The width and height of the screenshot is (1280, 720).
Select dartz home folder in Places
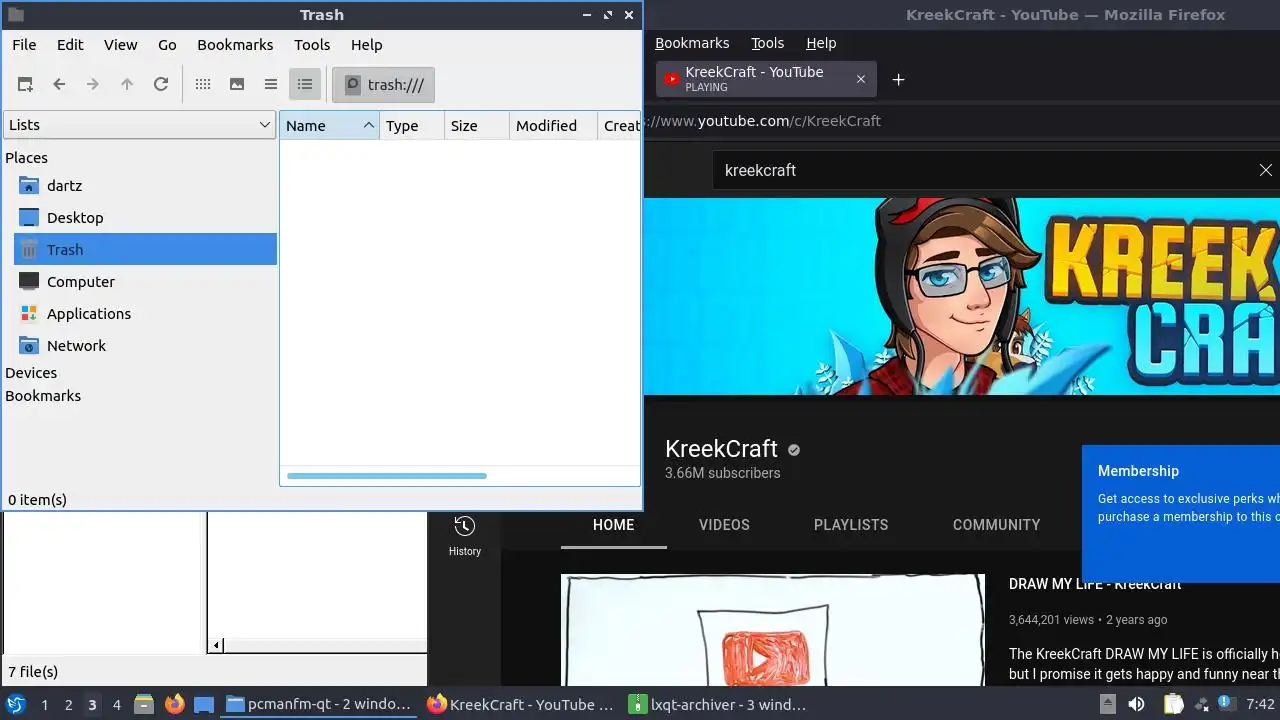coord(145,186)
